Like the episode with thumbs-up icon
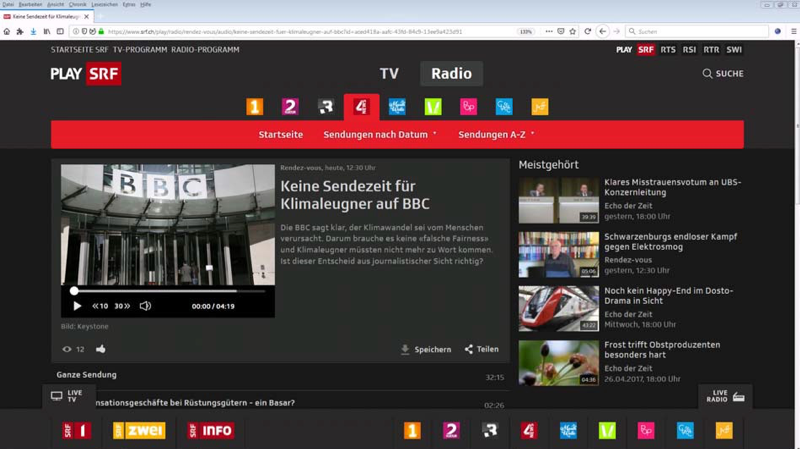800x449 pixels. (100, 349)
